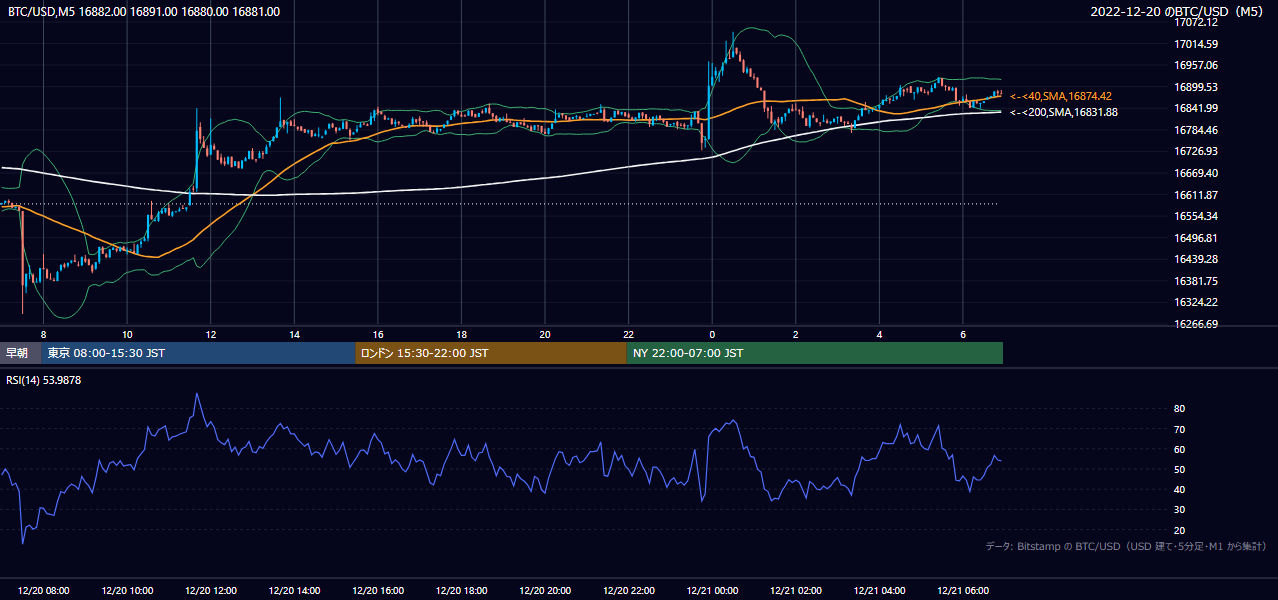This screenshot has width=1278, height=600.
Task: Click the '2022-12-20 のBTC/USD (M5)' chart title
Action: (x=1179, y=12)
